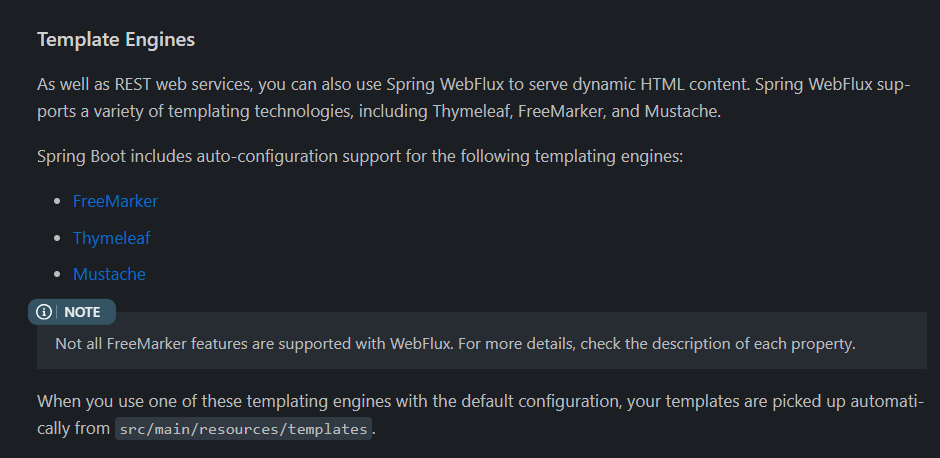Follow the Mustache link in the list
The height and width of the screenshot is (458, 940).
[x=109, y=274]
